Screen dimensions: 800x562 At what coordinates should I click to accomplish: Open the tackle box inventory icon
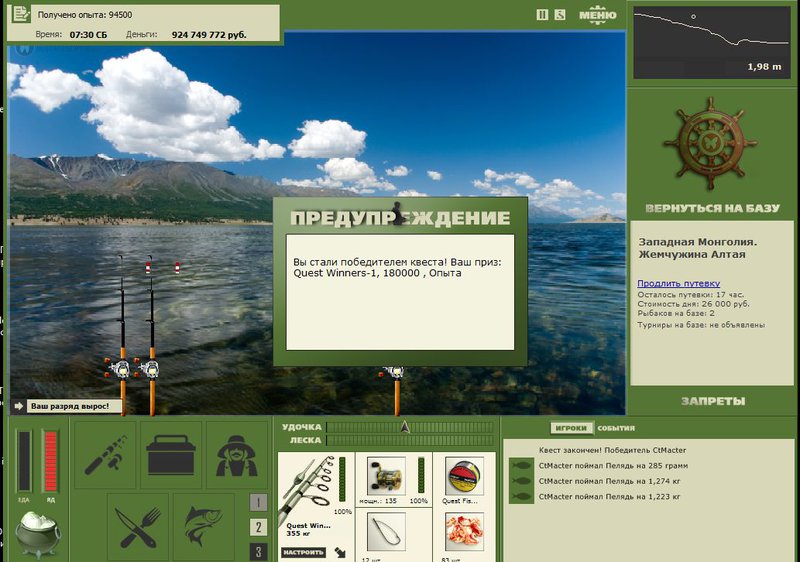tap(171, 454)
